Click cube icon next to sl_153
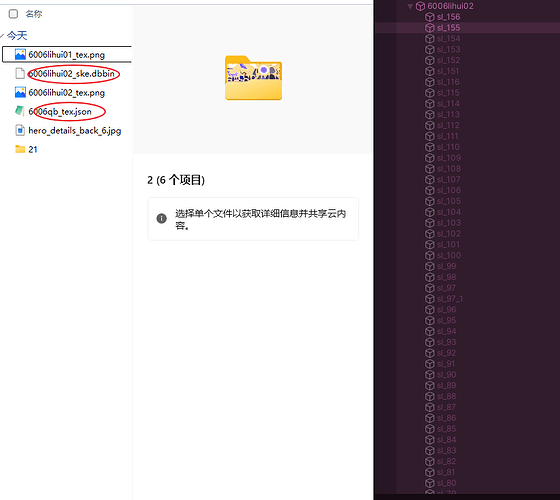The image size is (560, 500). click(430, 49)
